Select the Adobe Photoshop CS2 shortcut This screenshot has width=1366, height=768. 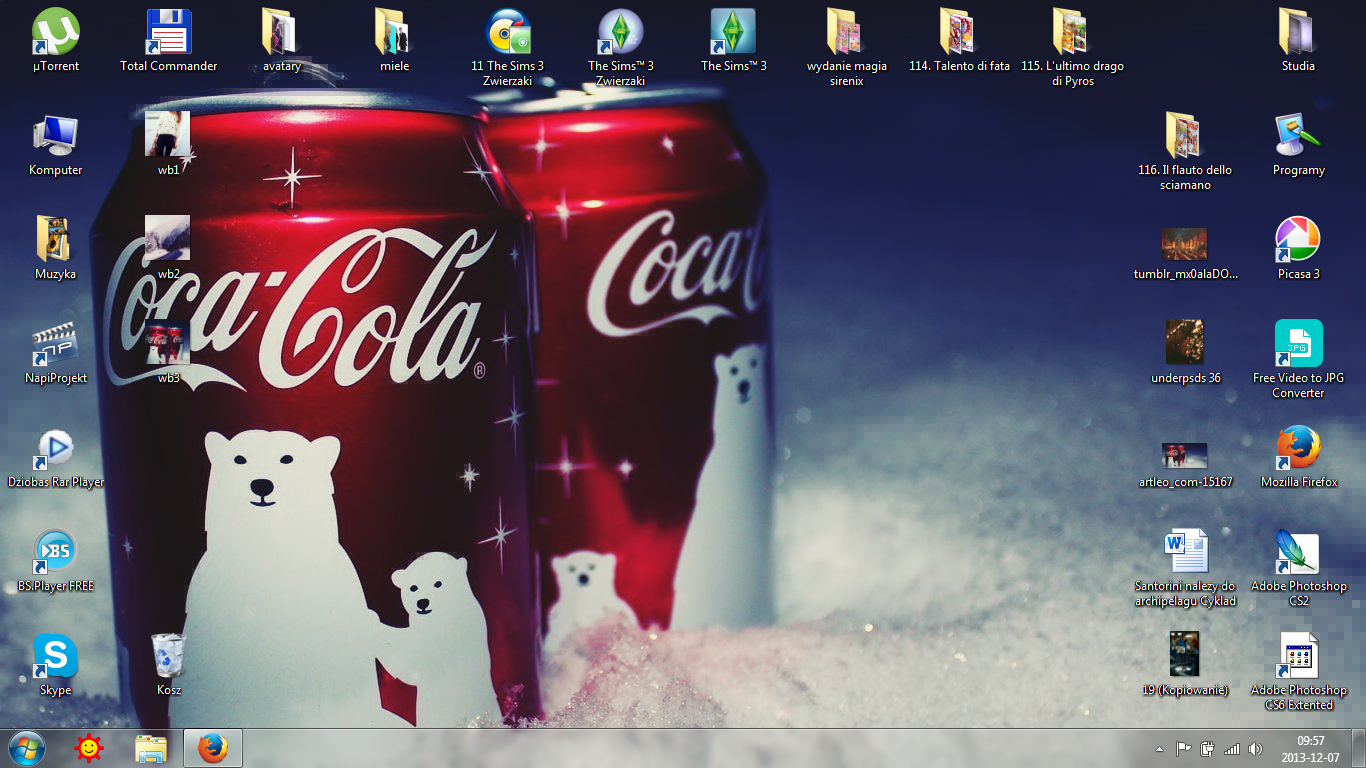1298,567
